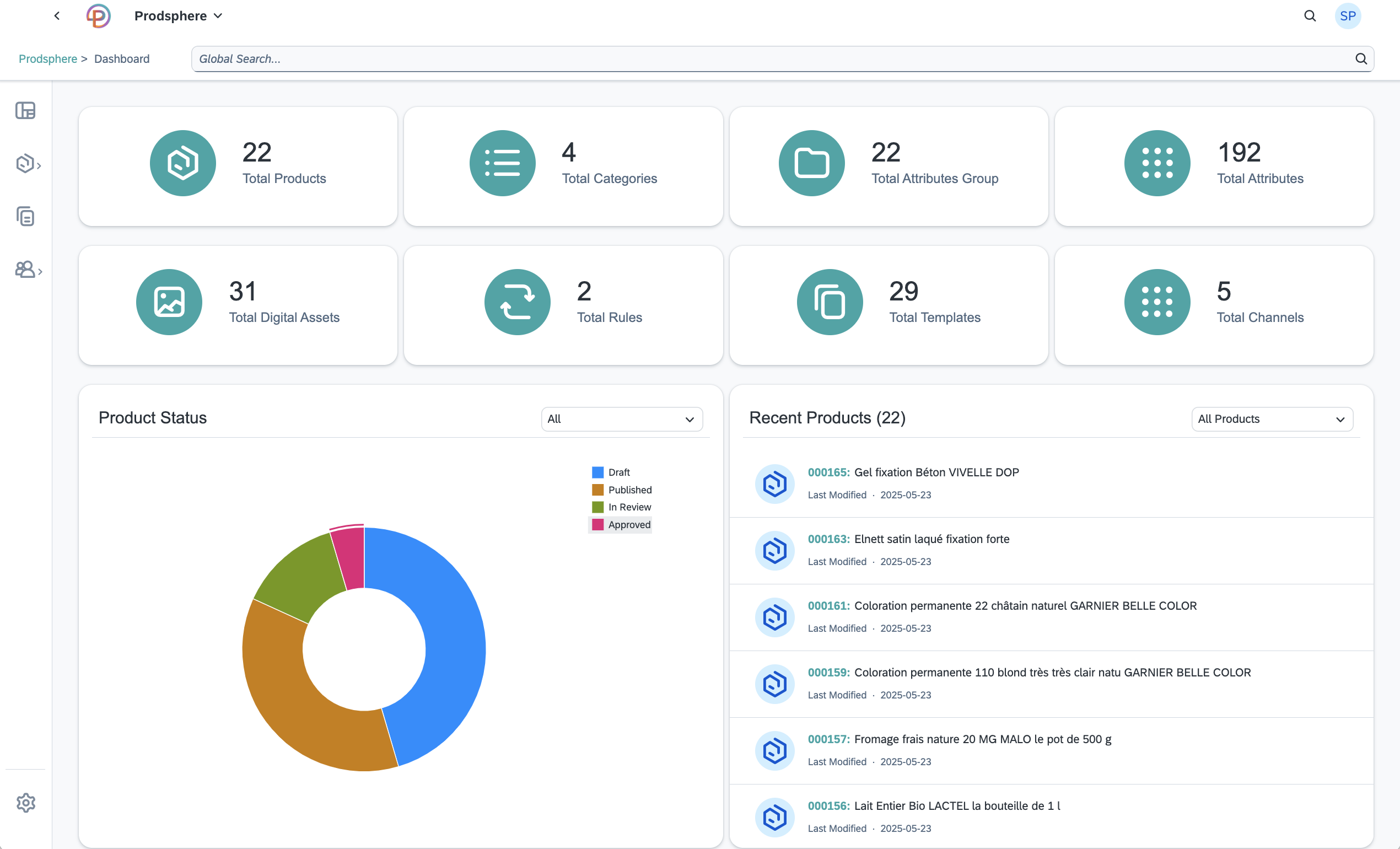The image size is (1400, 849).
Task: Click the Total Attributes grid icon
Action: coord(1157,164)
